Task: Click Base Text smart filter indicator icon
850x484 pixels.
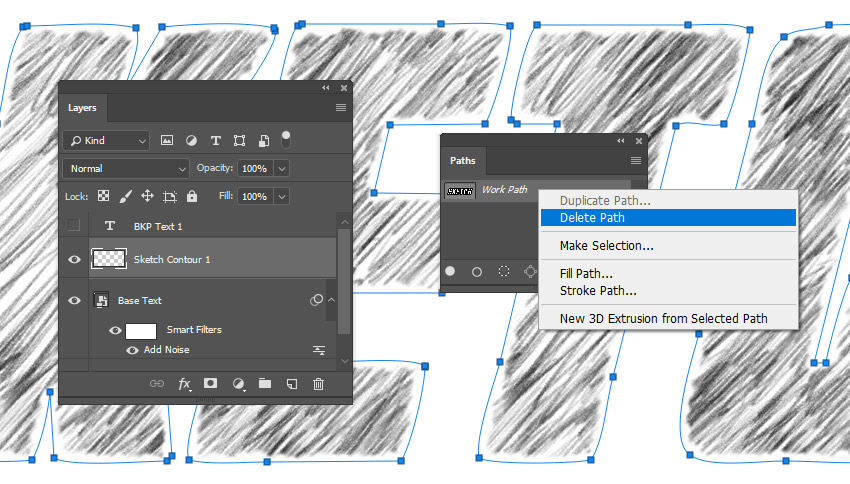Action: point(316,300)
